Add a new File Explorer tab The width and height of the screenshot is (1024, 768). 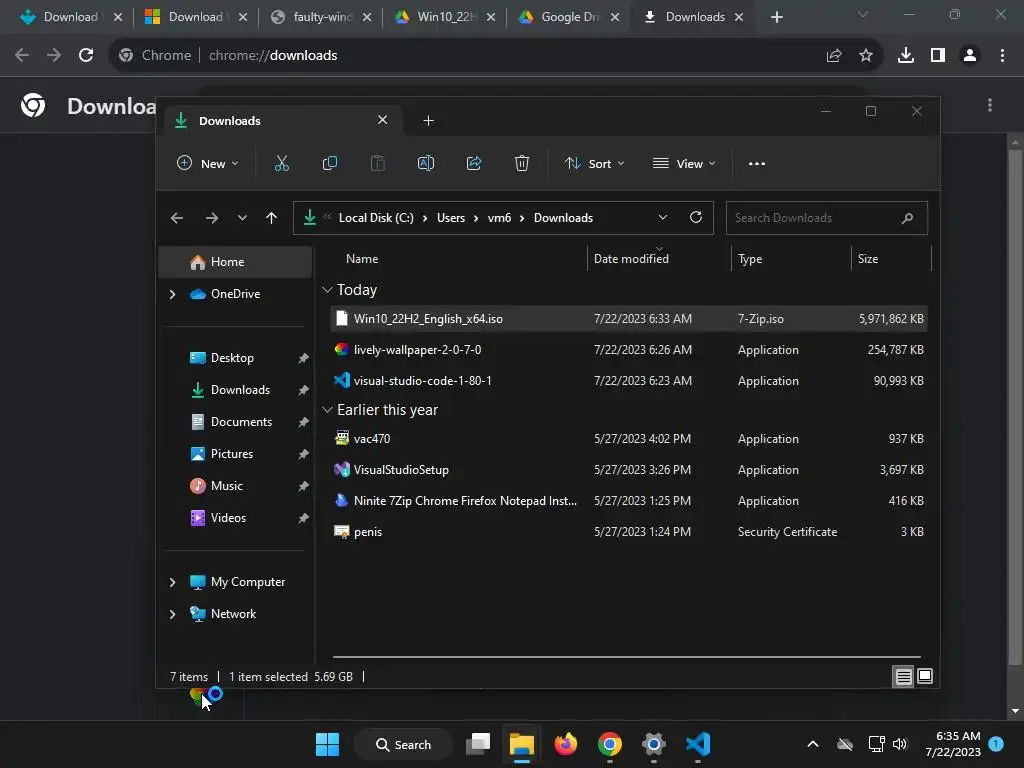428,121
